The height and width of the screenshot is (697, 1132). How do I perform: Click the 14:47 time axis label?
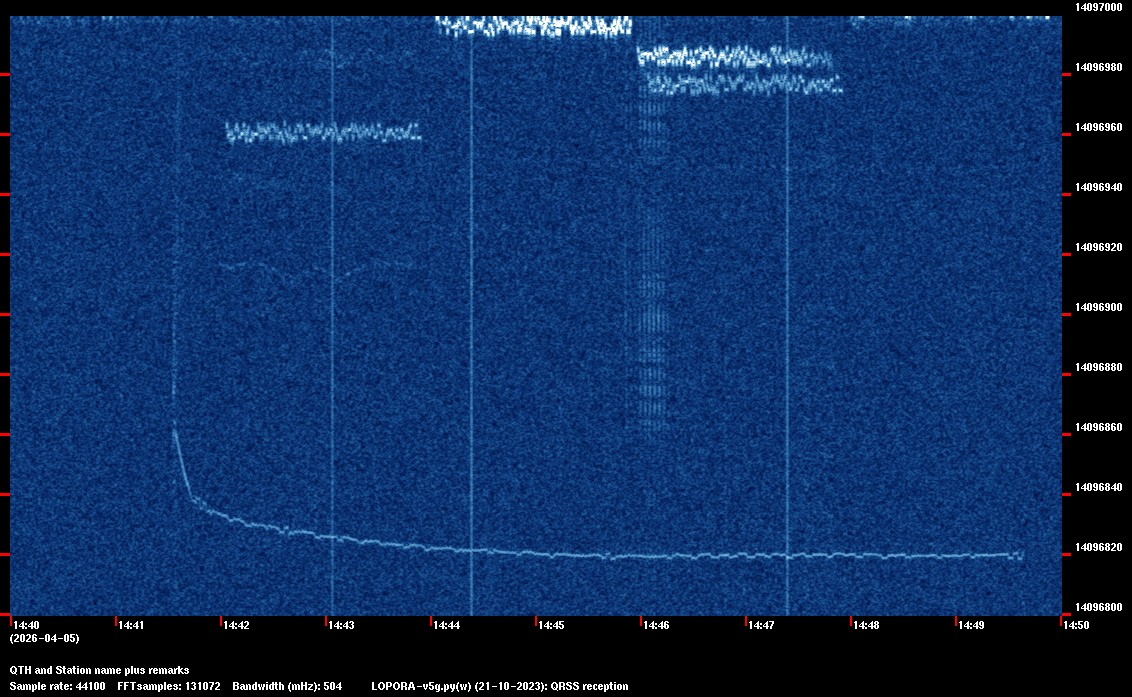click(761, 625)
